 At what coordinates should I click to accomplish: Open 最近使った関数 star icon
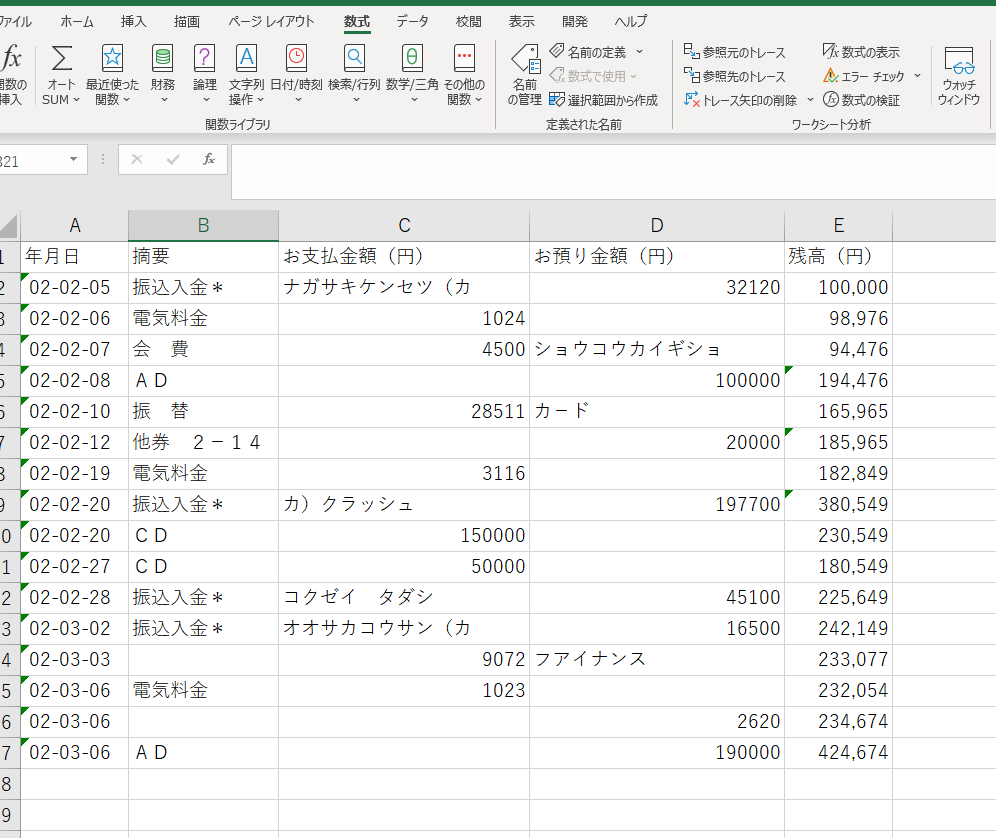pyautogui.click(x=113, y=59)
